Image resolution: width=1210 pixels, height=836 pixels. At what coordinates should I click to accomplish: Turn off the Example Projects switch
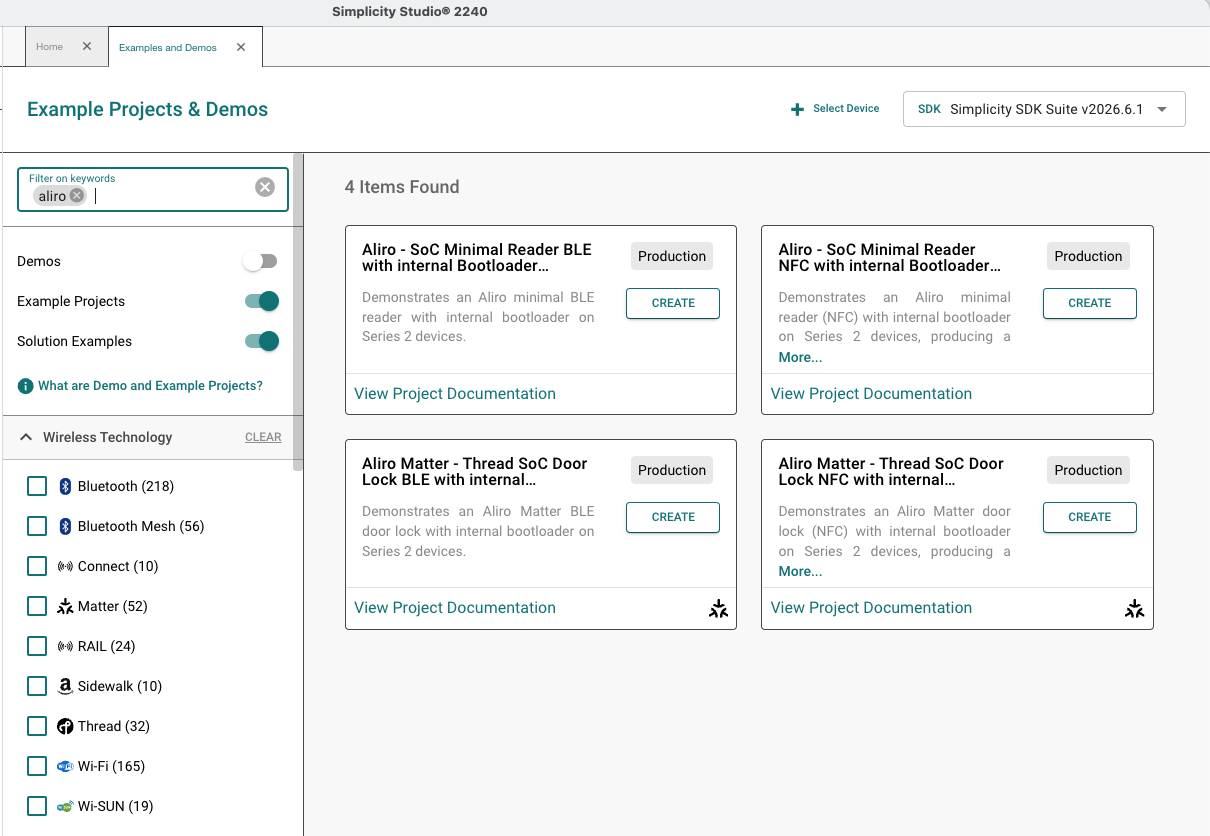261,301
